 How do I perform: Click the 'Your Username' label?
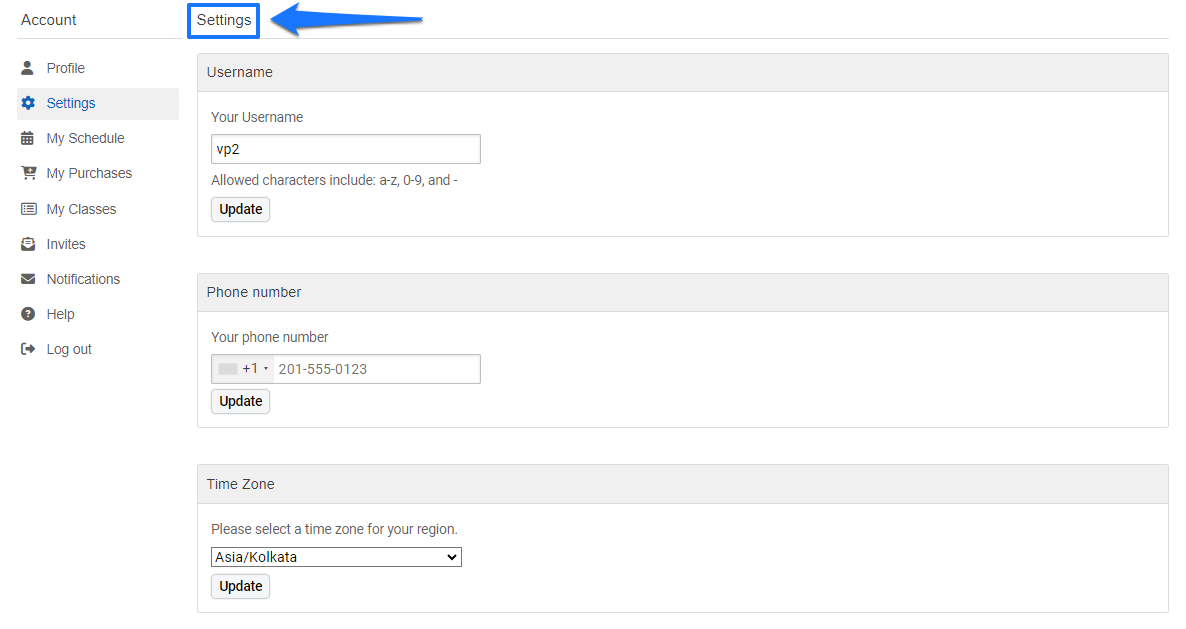[x=257, y=117]
